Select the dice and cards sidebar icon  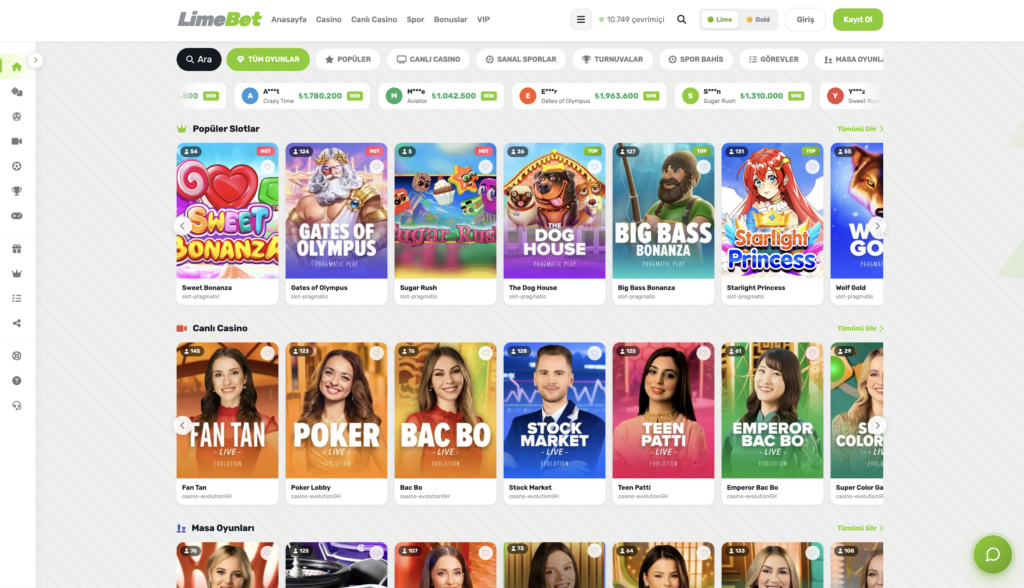pos(17,92)
